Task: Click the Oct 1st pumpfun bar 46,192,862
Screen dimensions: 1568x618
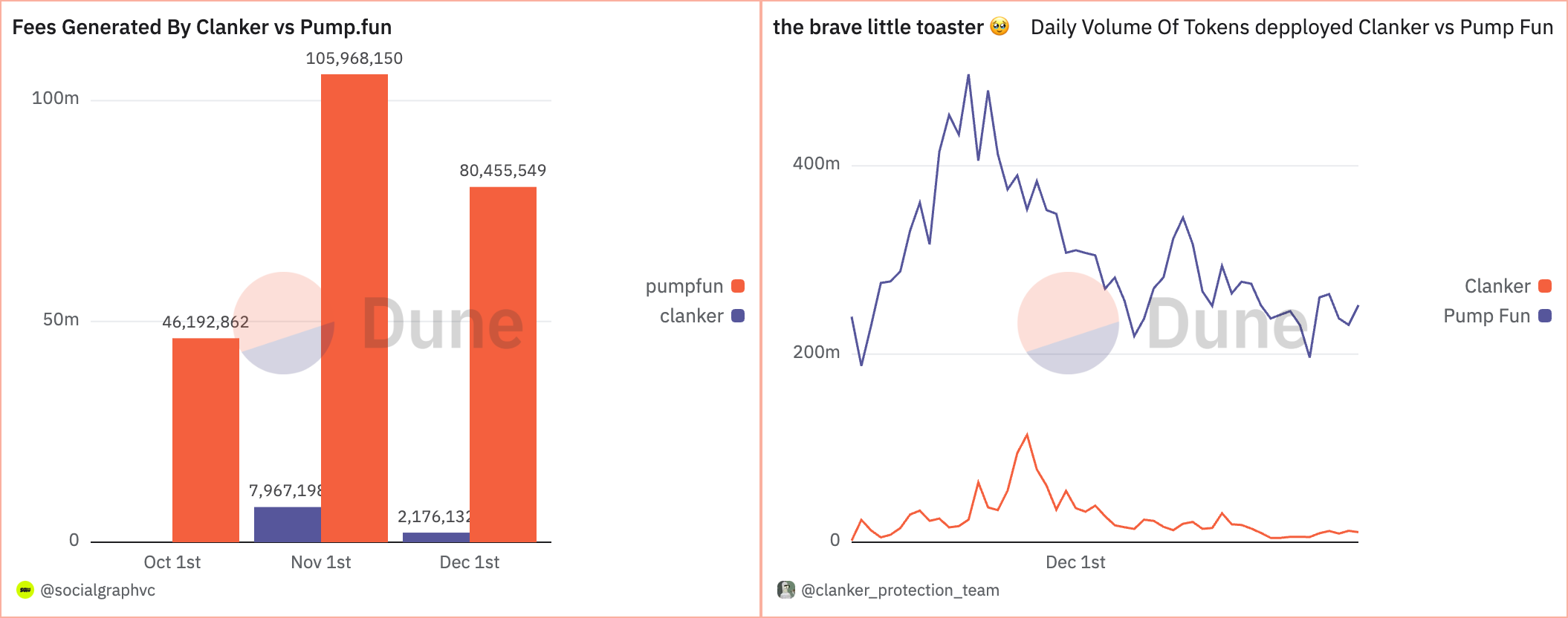Action: coord(206,440)
